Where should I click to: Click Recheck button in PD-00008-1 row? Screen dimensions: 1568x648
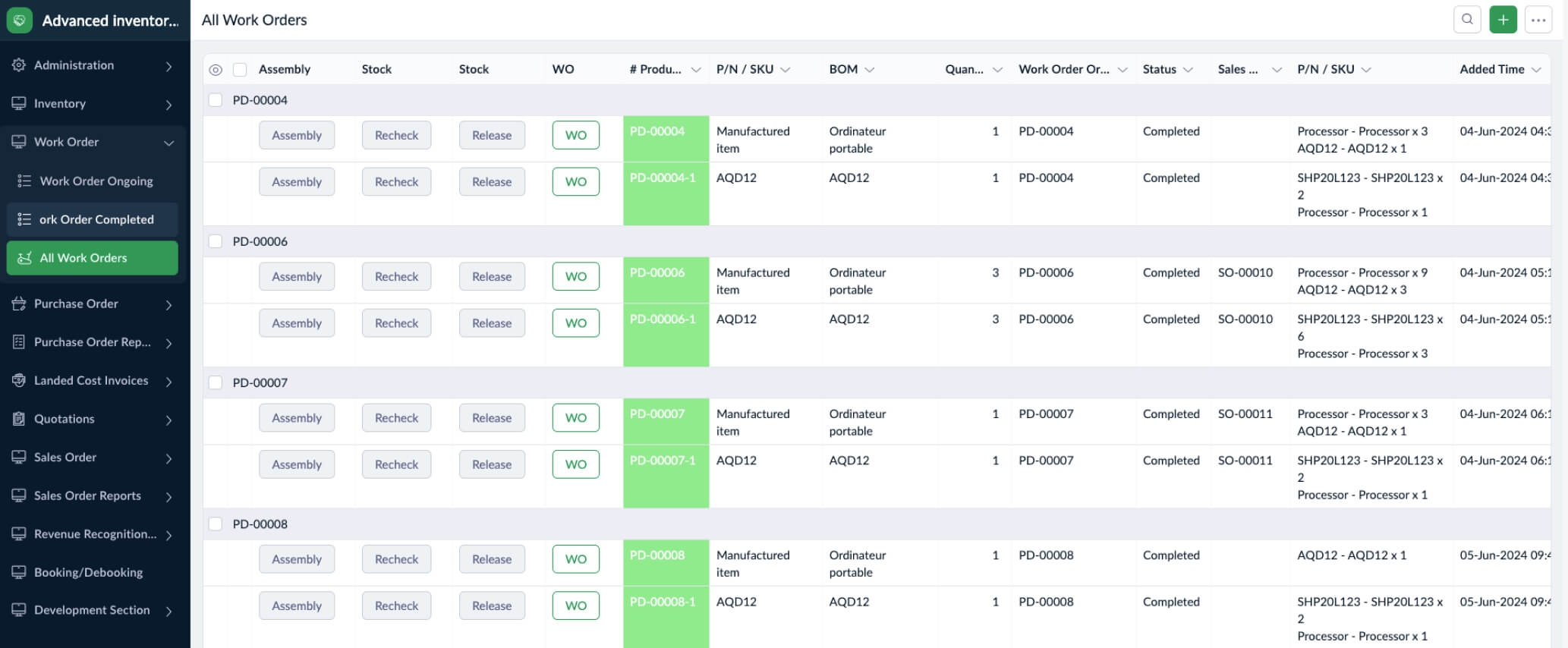click(x=396, y=606)
